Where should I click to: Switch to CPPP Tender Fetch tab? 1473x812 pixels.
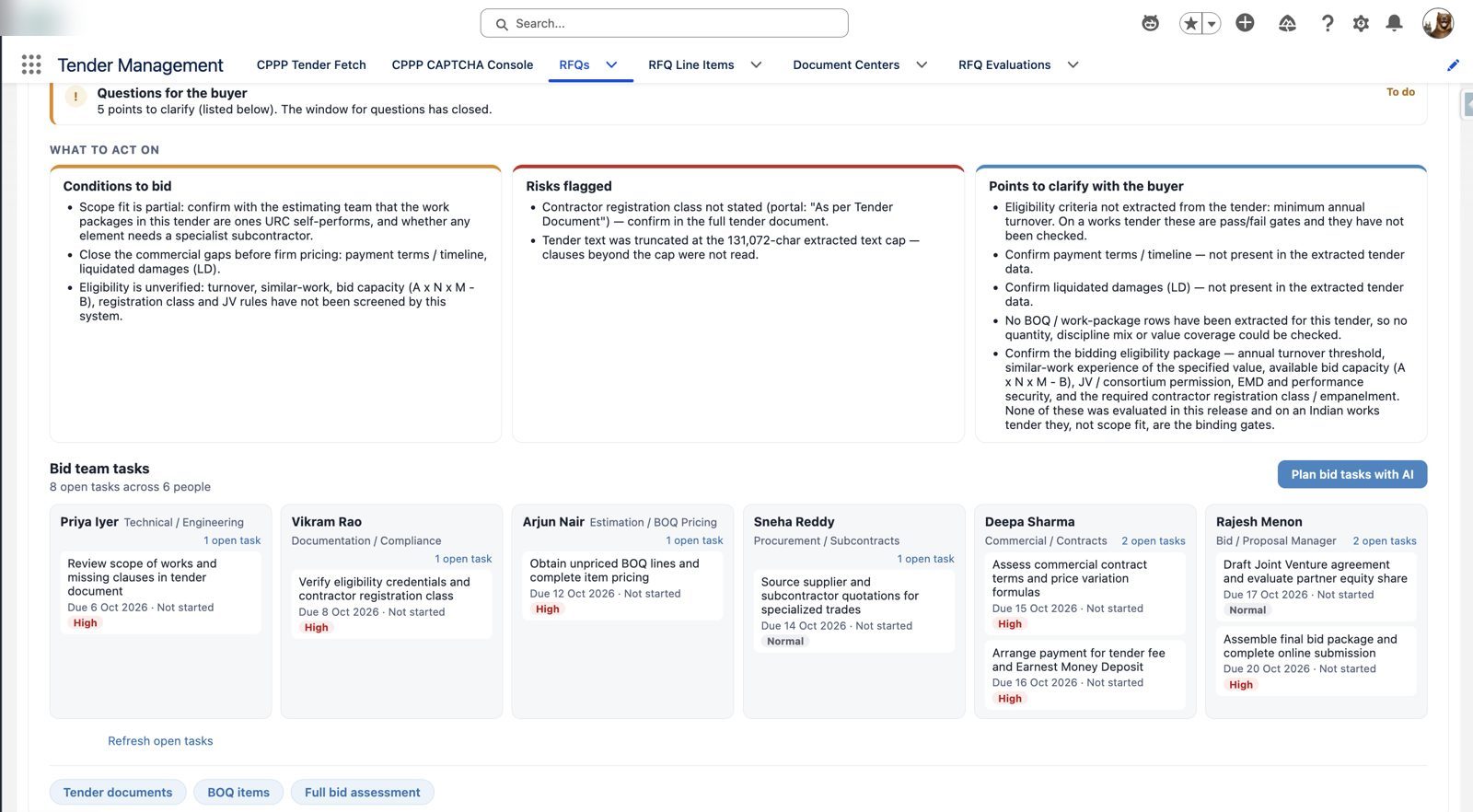click(311, 64)
